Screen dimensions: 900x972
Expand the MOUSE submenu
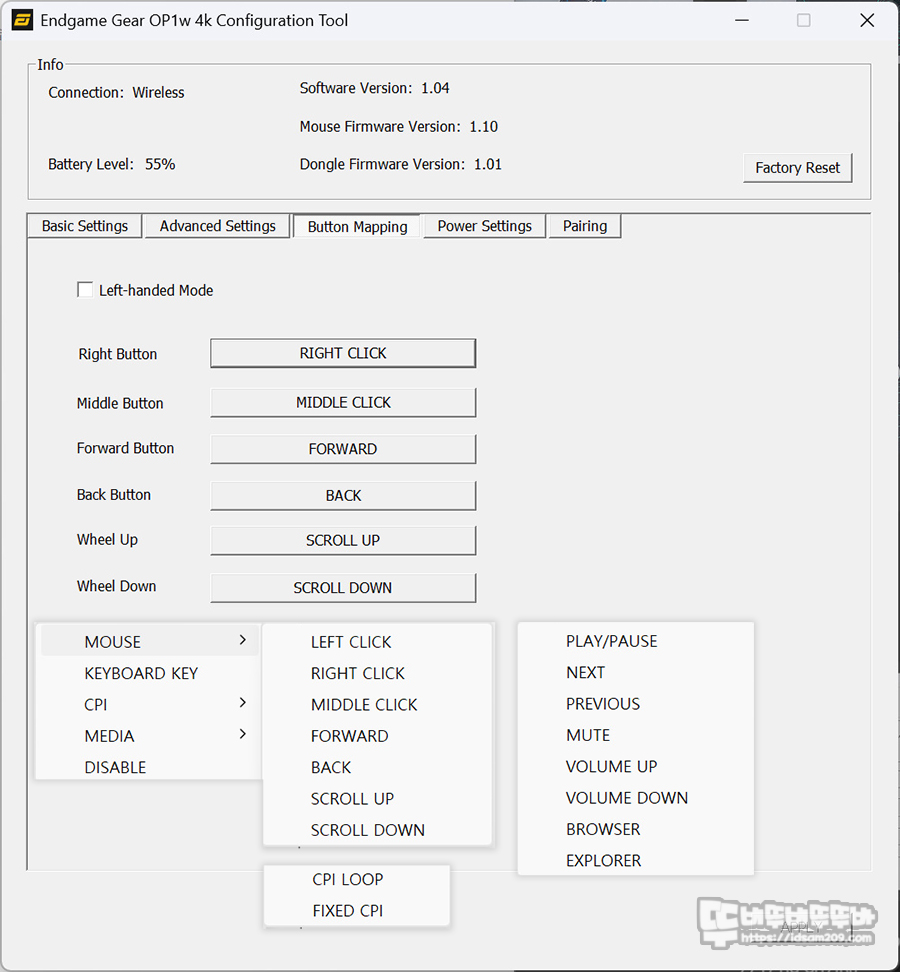(149, 642)
